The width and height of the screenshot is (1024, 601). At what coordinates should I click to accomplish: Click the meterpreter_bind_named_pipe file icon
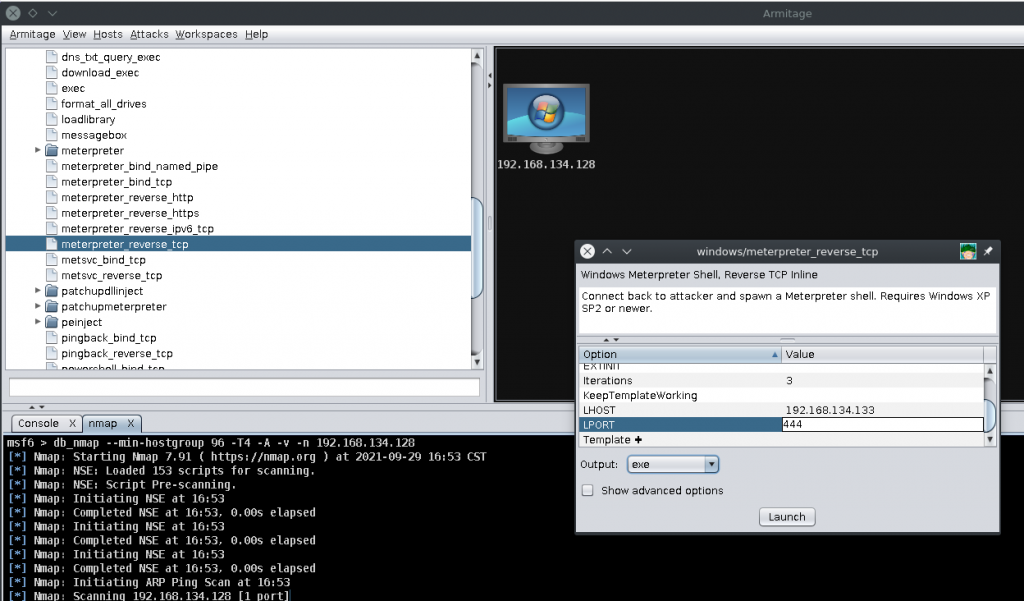tap(52, 166)
